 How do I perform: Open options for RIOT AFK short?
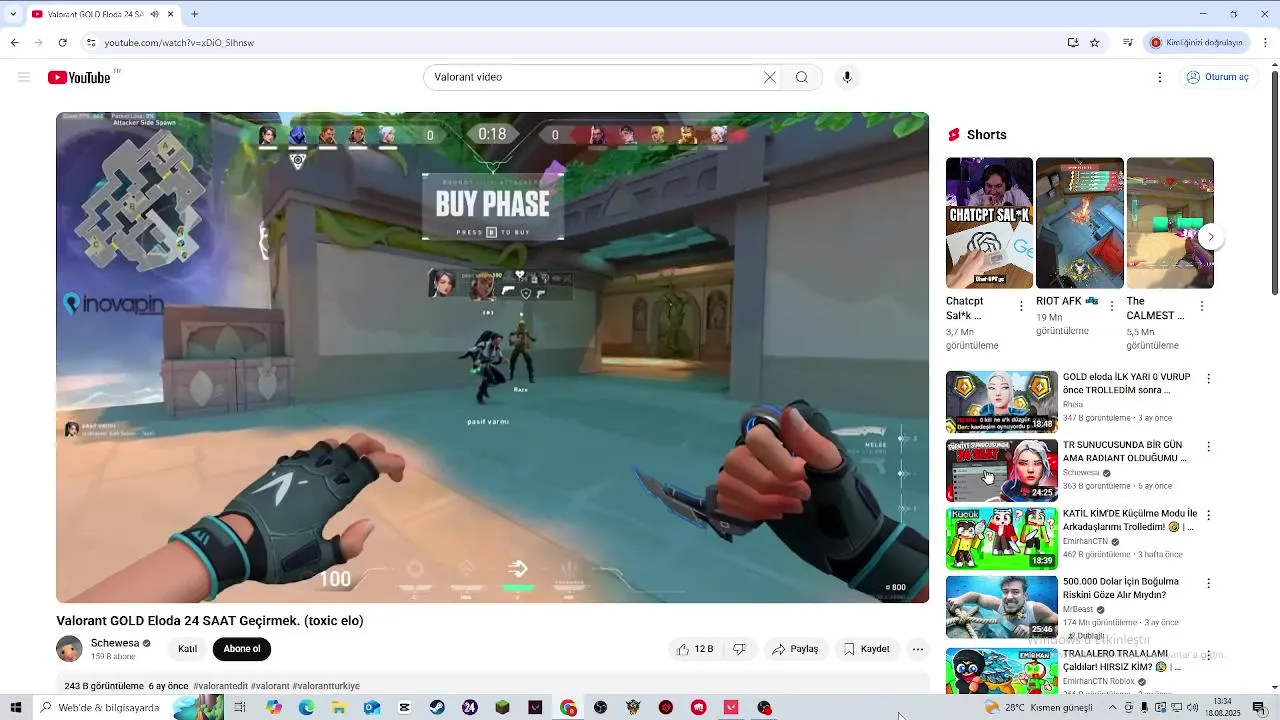(1112, 306)
